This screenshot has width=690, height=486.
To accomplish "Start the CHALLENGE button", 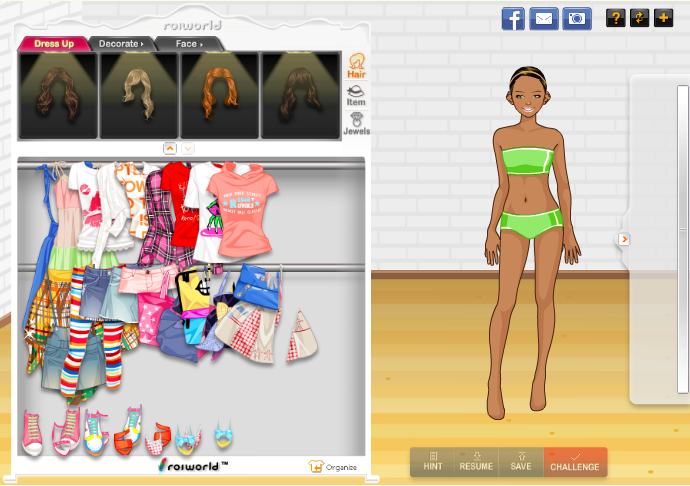I will 575,462.
